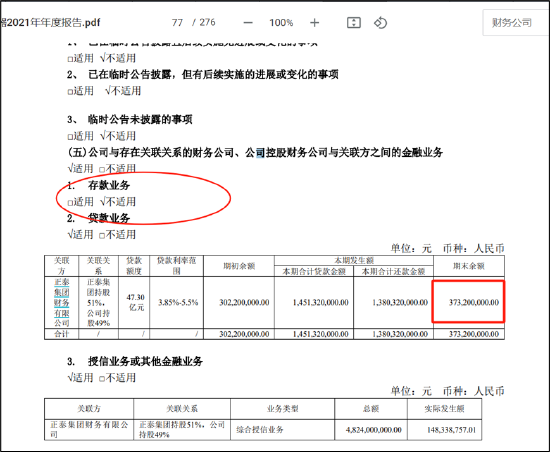Click relationship cell 正泰集团持股51% in loan table
Viewport: 550px width, 452px height.
pyautogui.click(x=99, y=303)
